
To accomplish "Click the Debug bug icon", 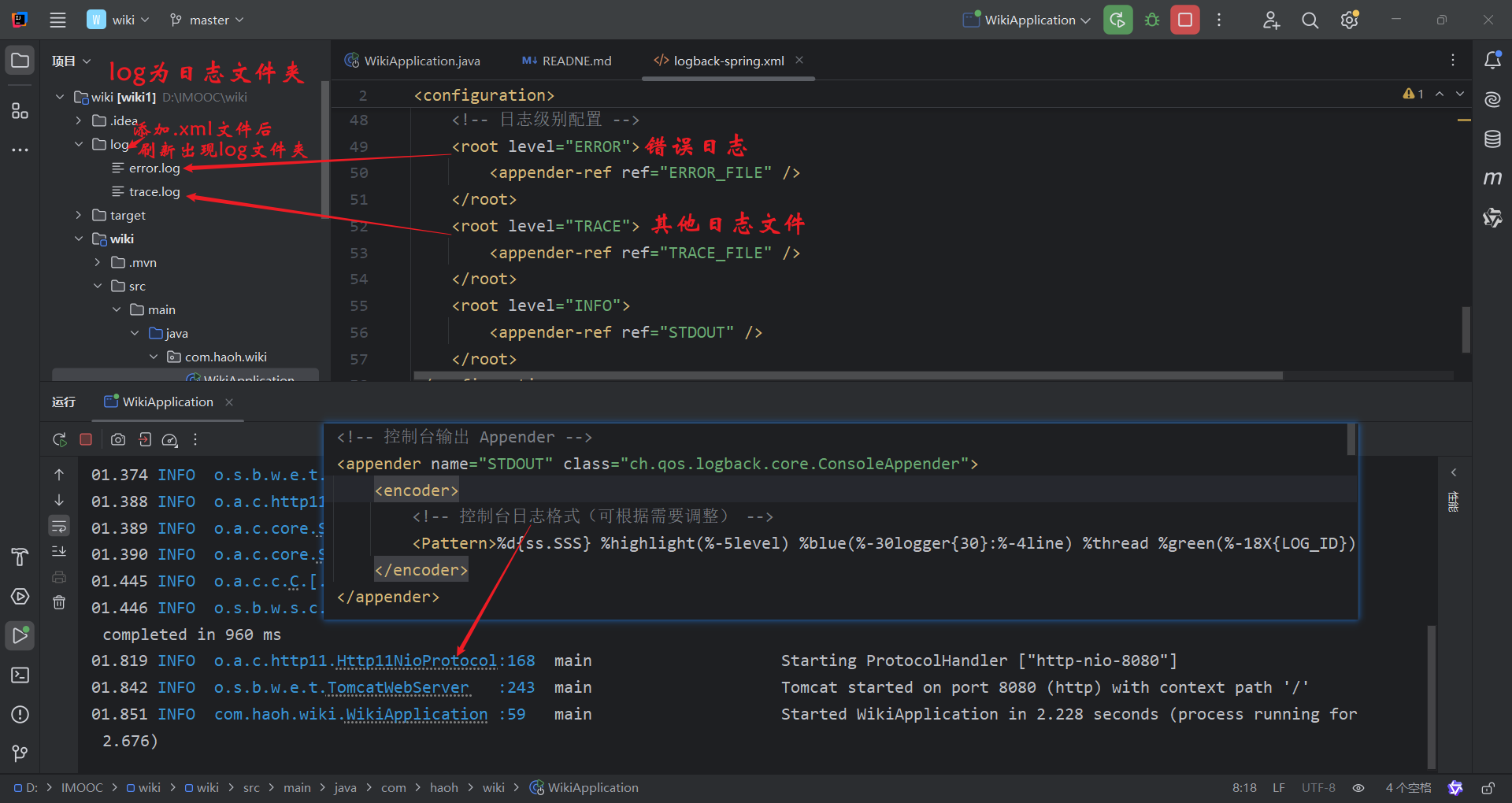I will [x=1152, y=20].
